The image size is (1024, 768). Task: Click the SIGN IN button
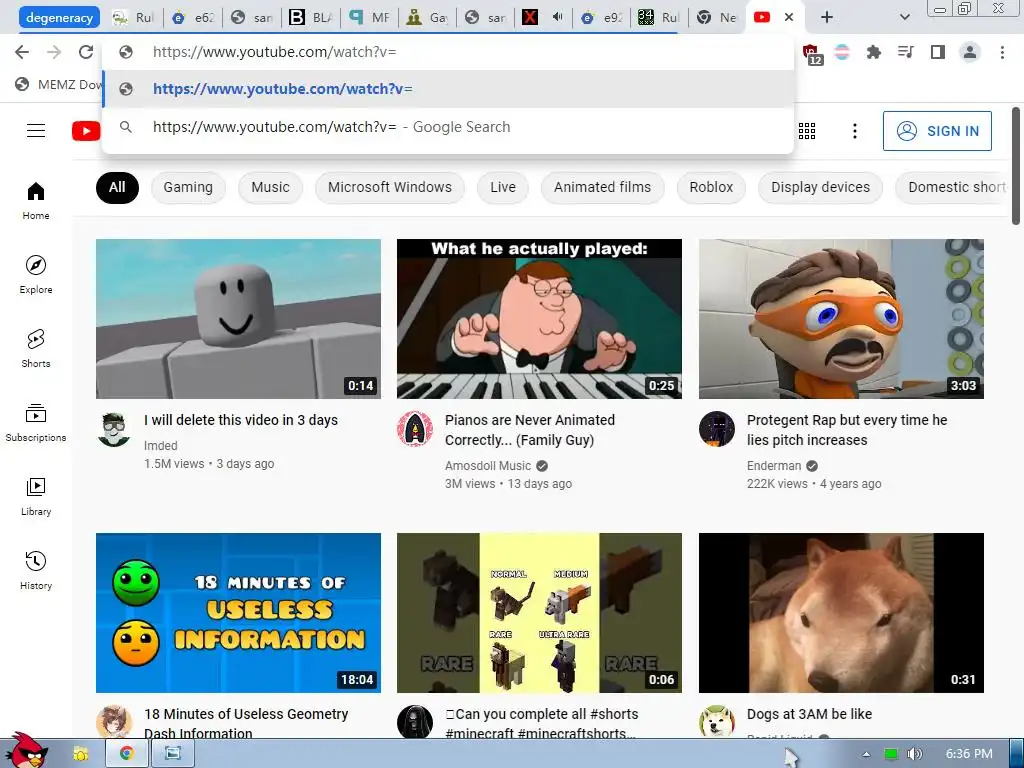coord(937,131)
